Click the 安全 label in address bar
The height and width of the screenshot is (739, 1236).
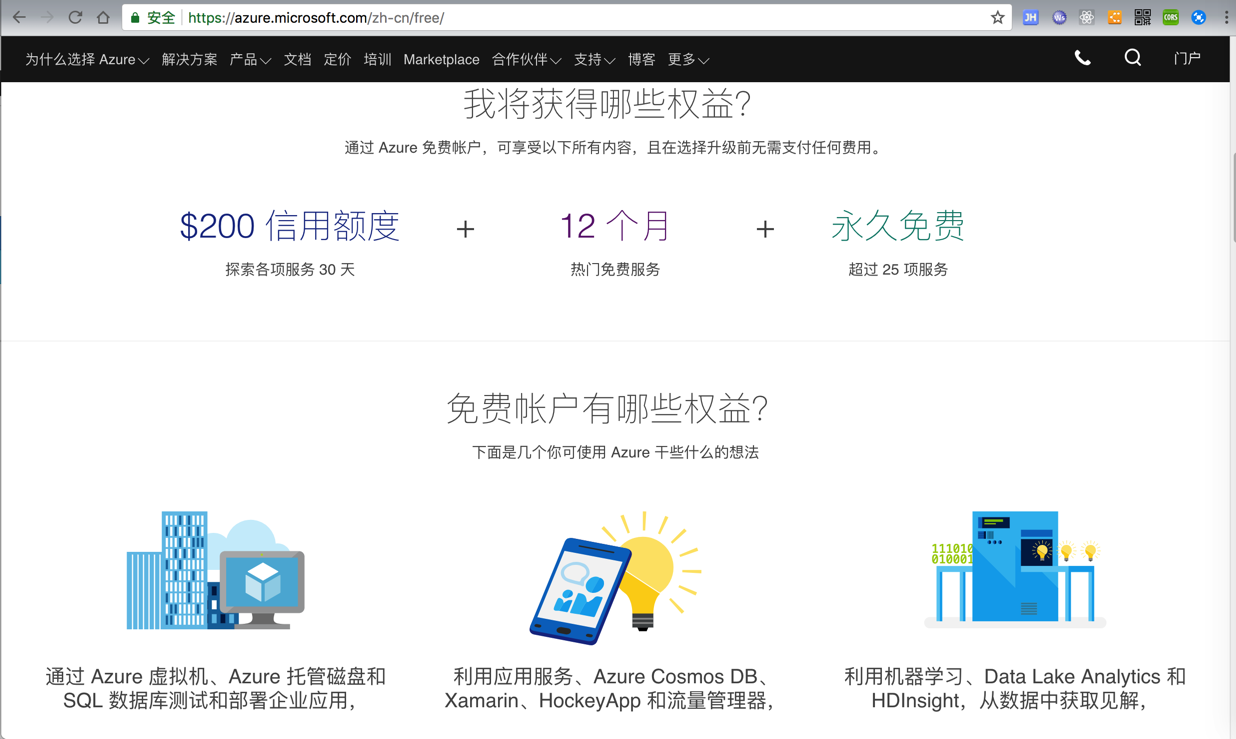[160, 18]
